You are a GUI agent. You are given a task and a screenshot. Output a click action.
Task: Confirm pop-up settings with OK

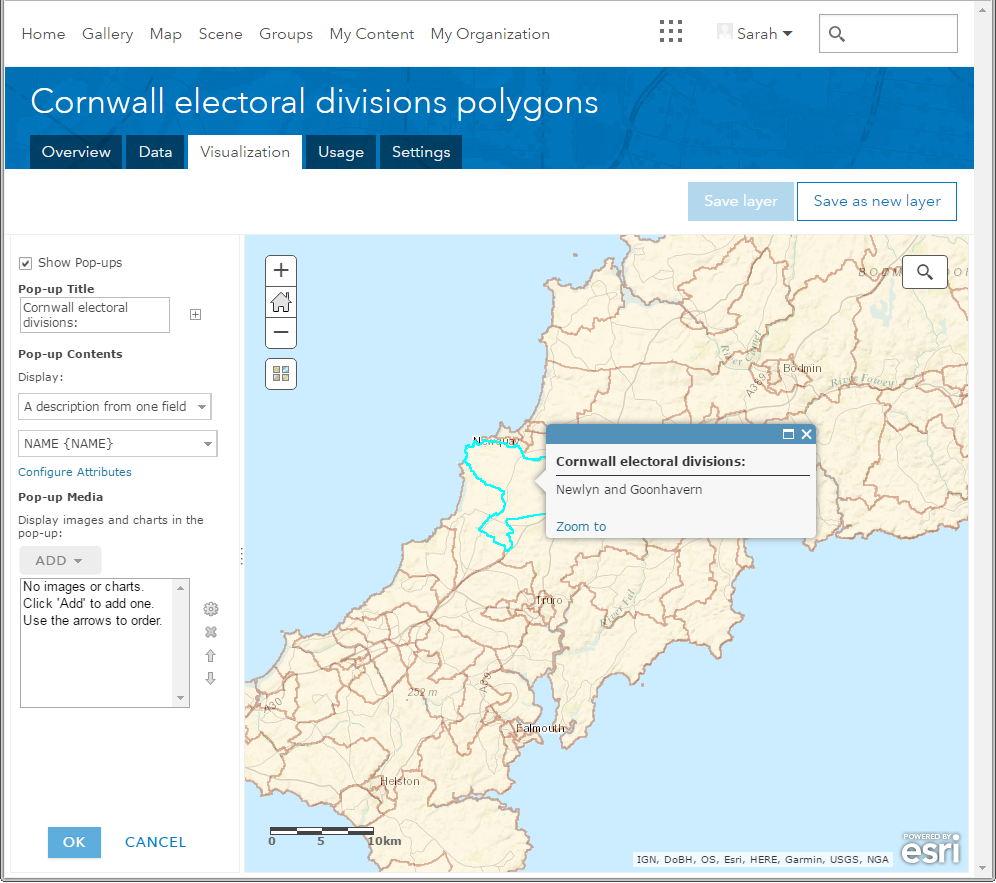click(x=74, y=842)
